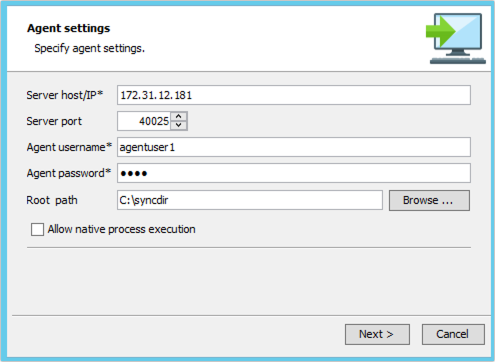The height and width of the screenshot is (362, 495).
Task: Increase server port with up arrow
Action: coord(179,116)
